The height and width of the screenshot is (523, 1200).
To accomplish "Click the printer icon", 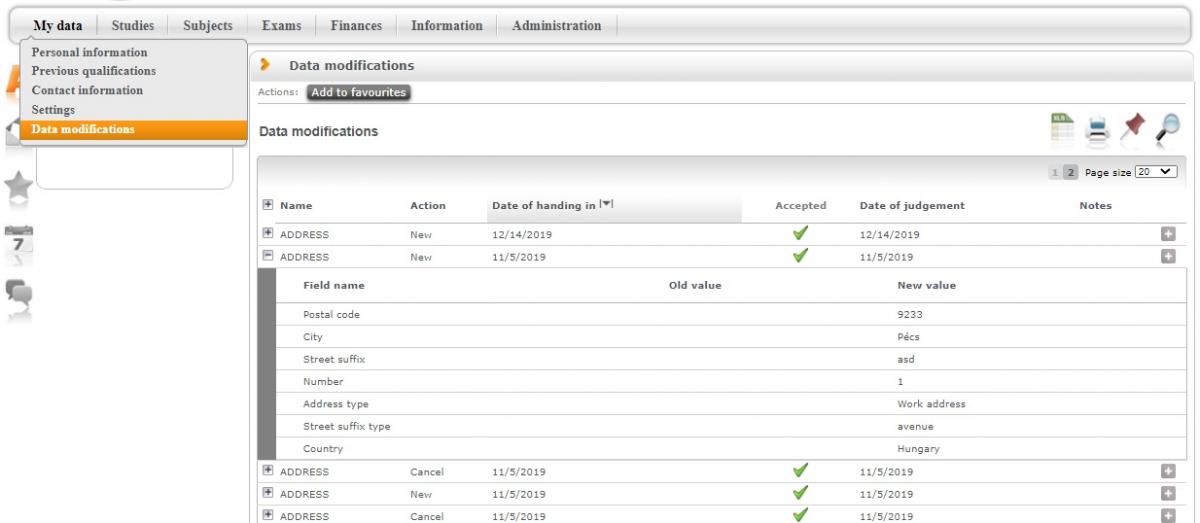I will (1099, 127).
